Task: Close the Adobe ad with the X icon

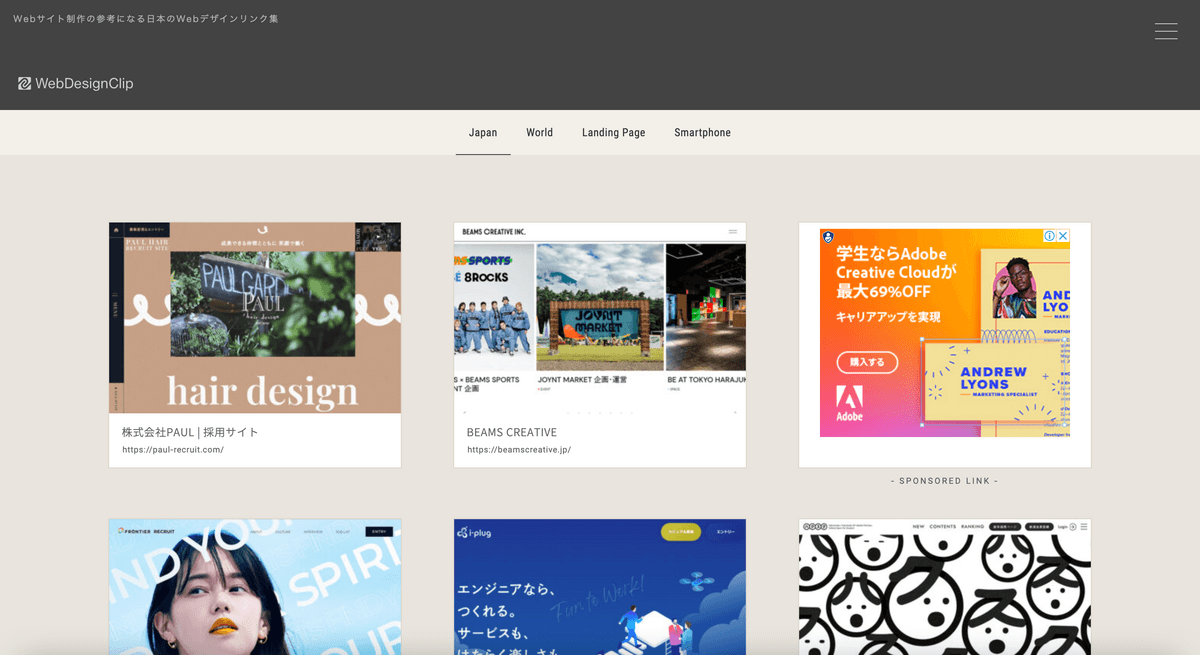Action: click(x=1063, y=236)
